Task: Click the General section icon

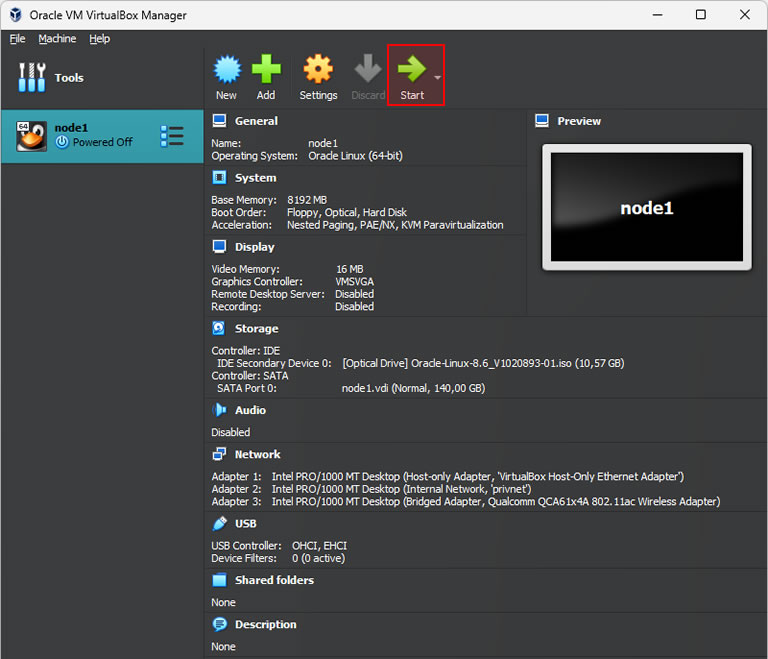Action: tap(219, 121)
